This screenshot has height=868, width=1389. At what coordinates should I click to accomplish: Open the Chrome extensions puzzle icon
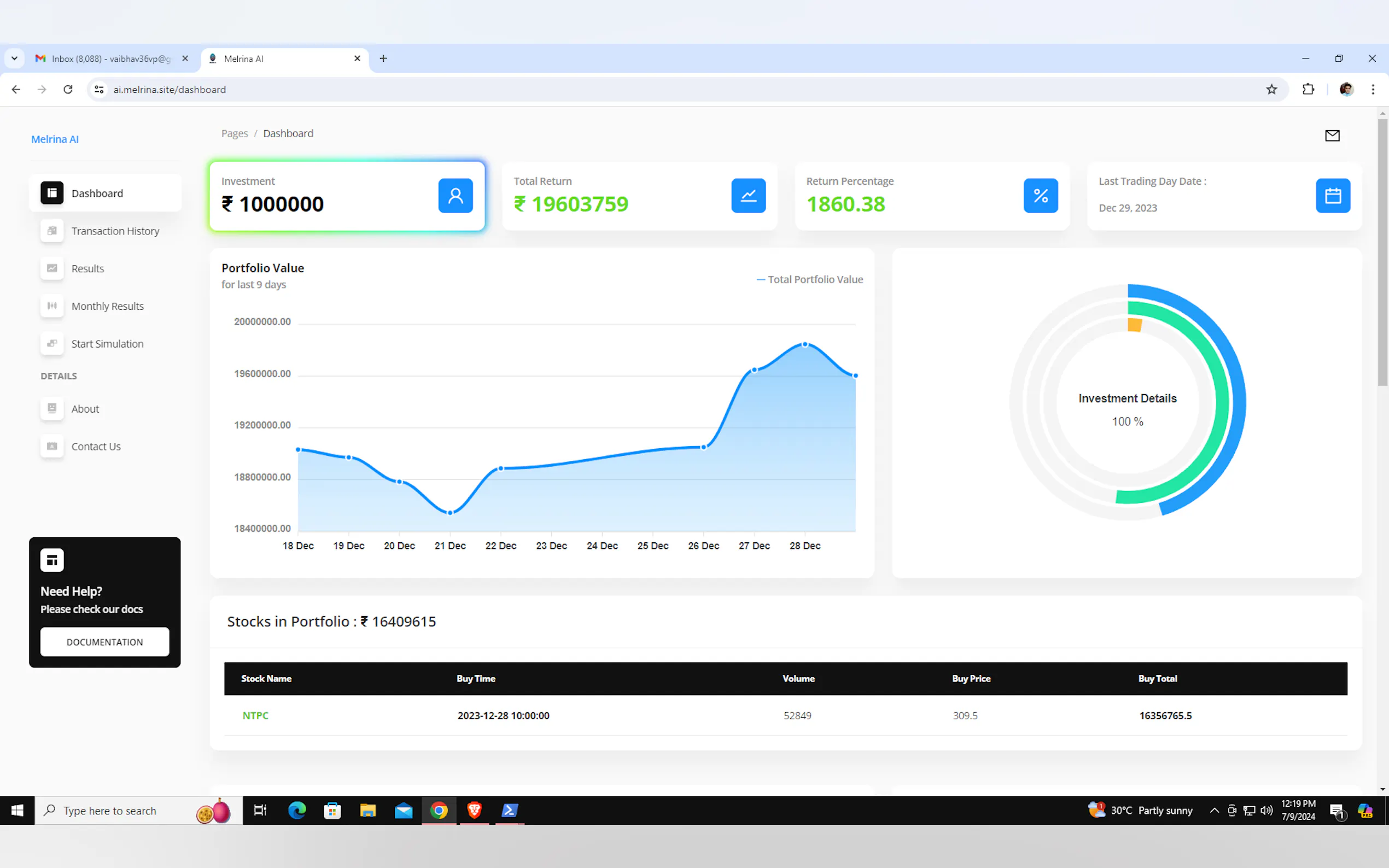pos(1308,90)
